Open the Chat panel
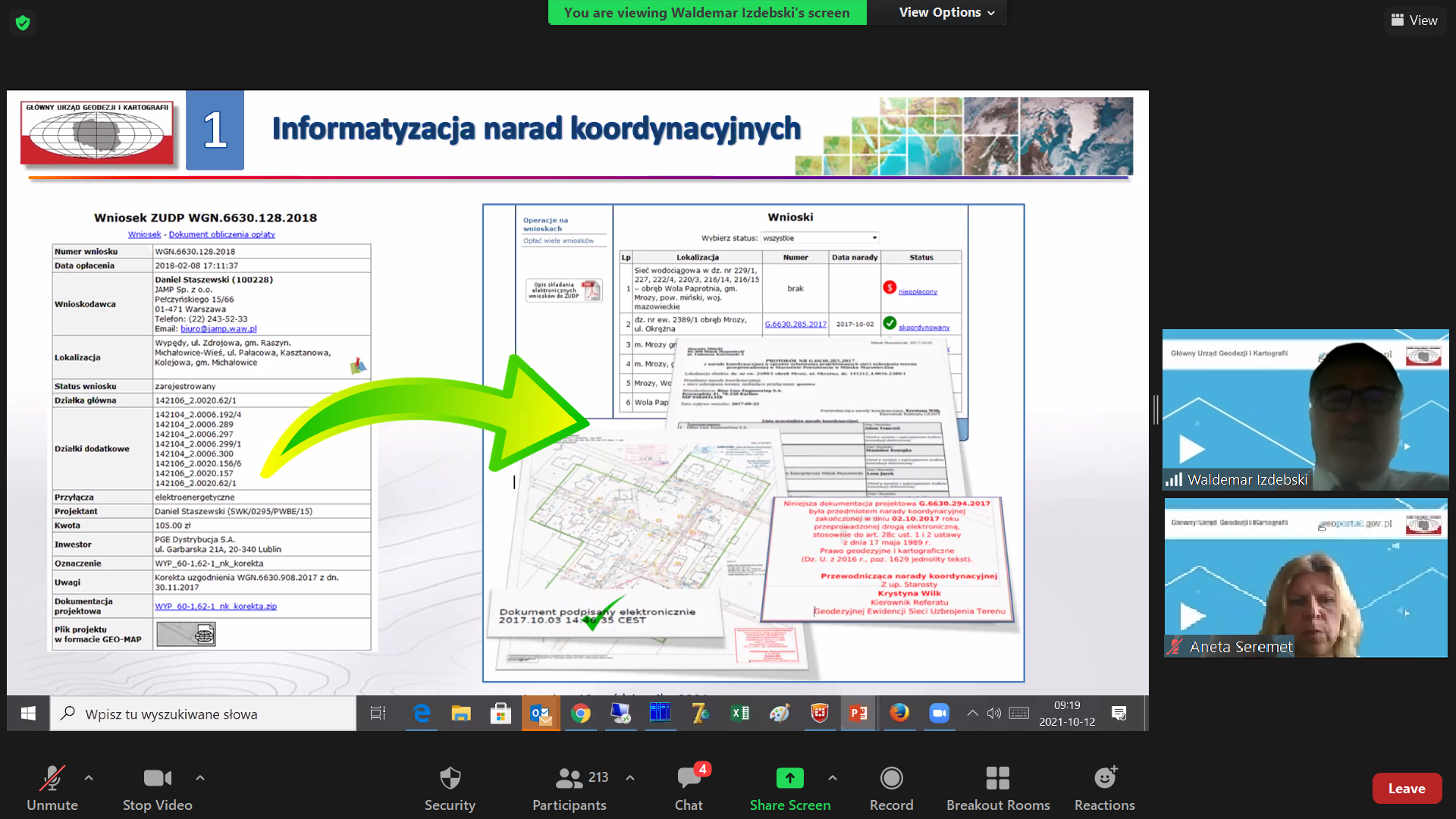 (x=689, y=789)
